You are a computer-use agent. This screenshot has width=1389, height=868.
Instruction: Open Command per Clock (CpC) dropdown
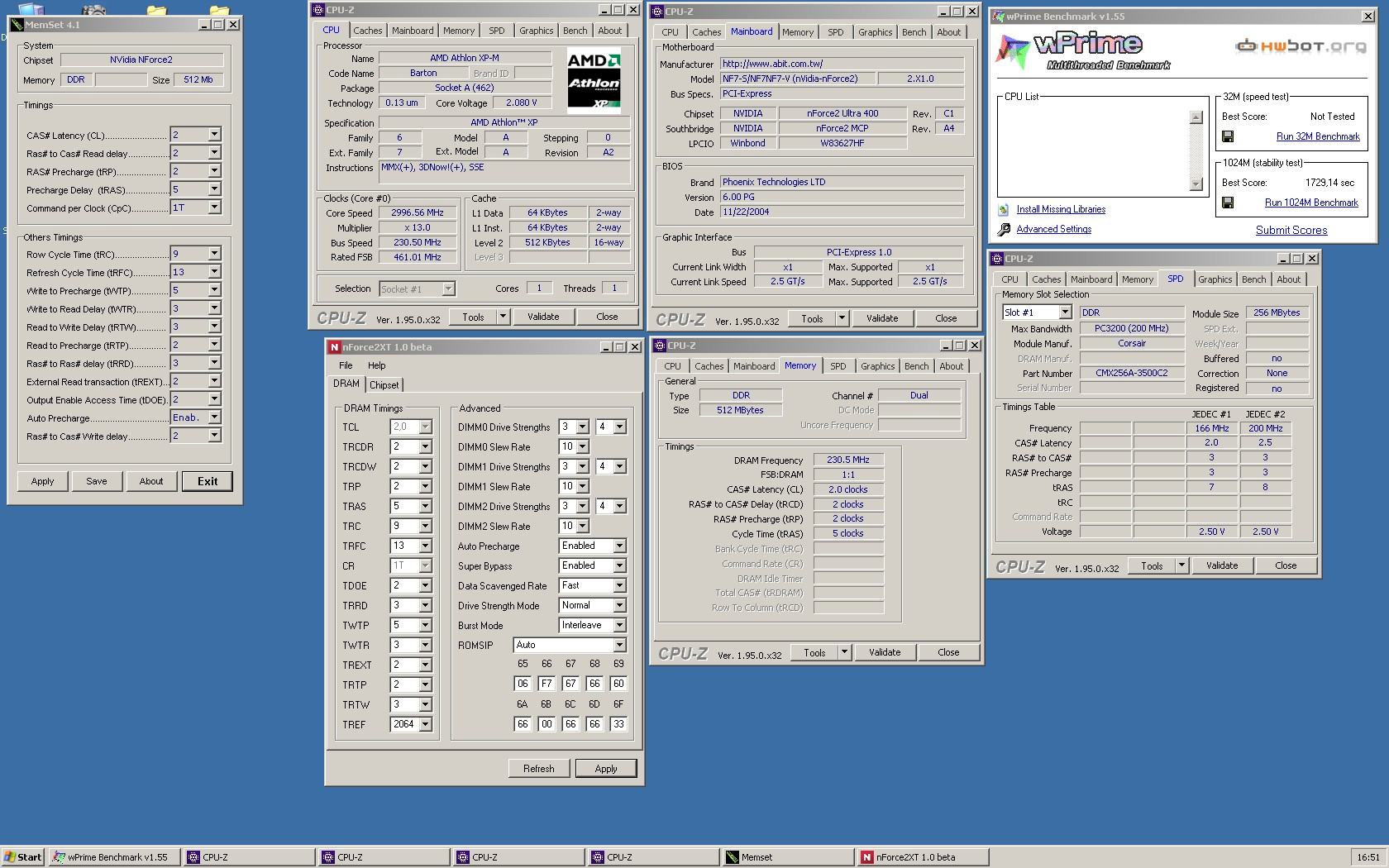click(215, 207)
